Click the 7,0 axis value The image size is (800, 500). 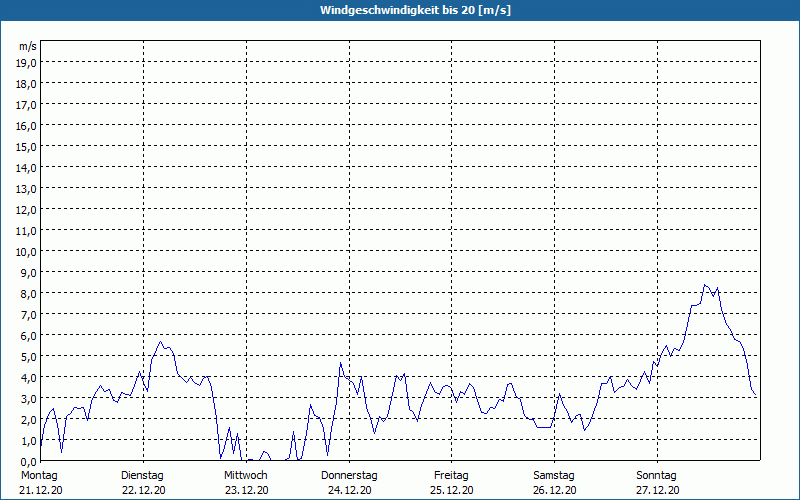pyautogui.click(x=28, y=315)
